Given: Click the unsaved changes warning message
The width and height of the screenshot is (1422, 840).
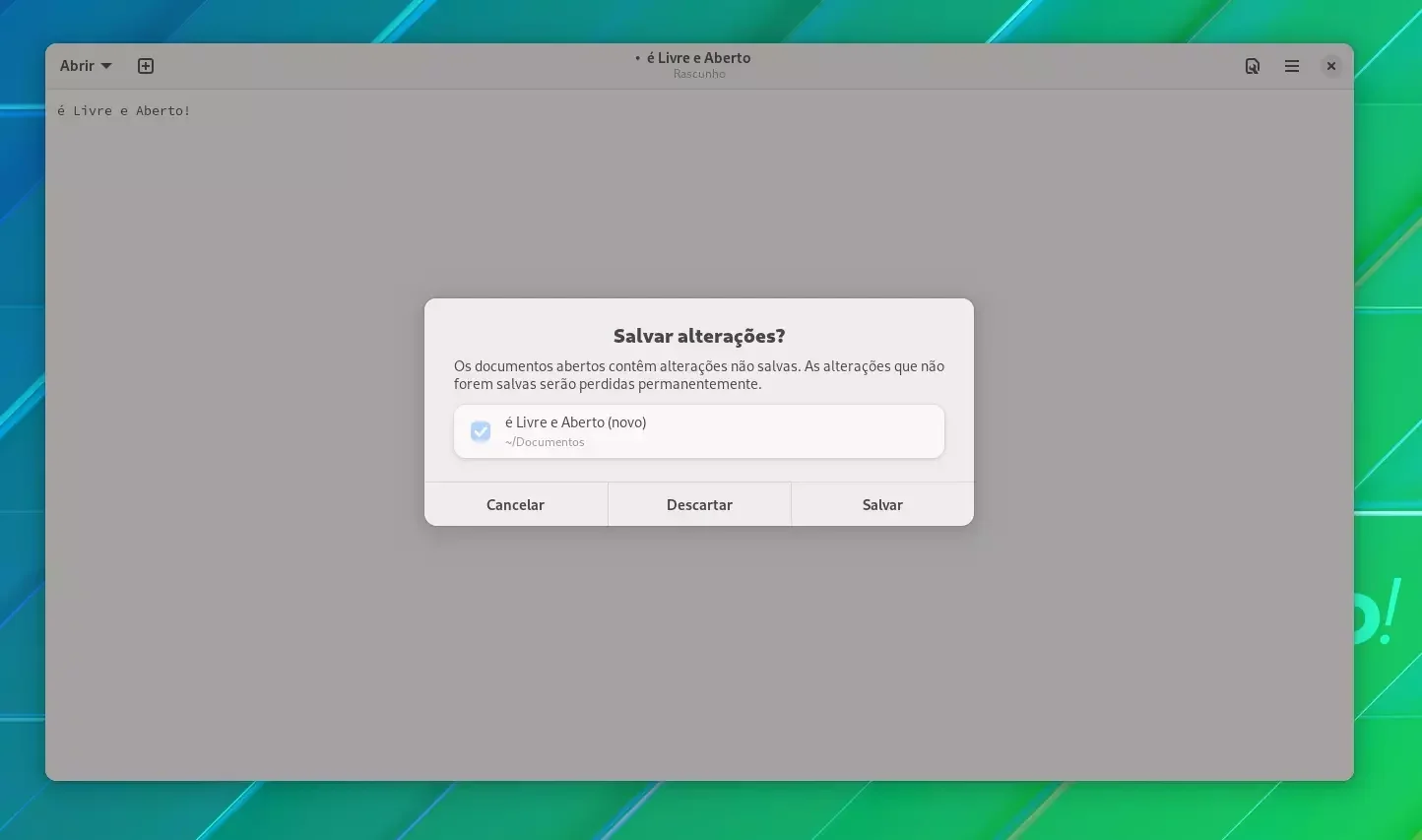Looking at the screenshot, I should (x=699, y=375).
